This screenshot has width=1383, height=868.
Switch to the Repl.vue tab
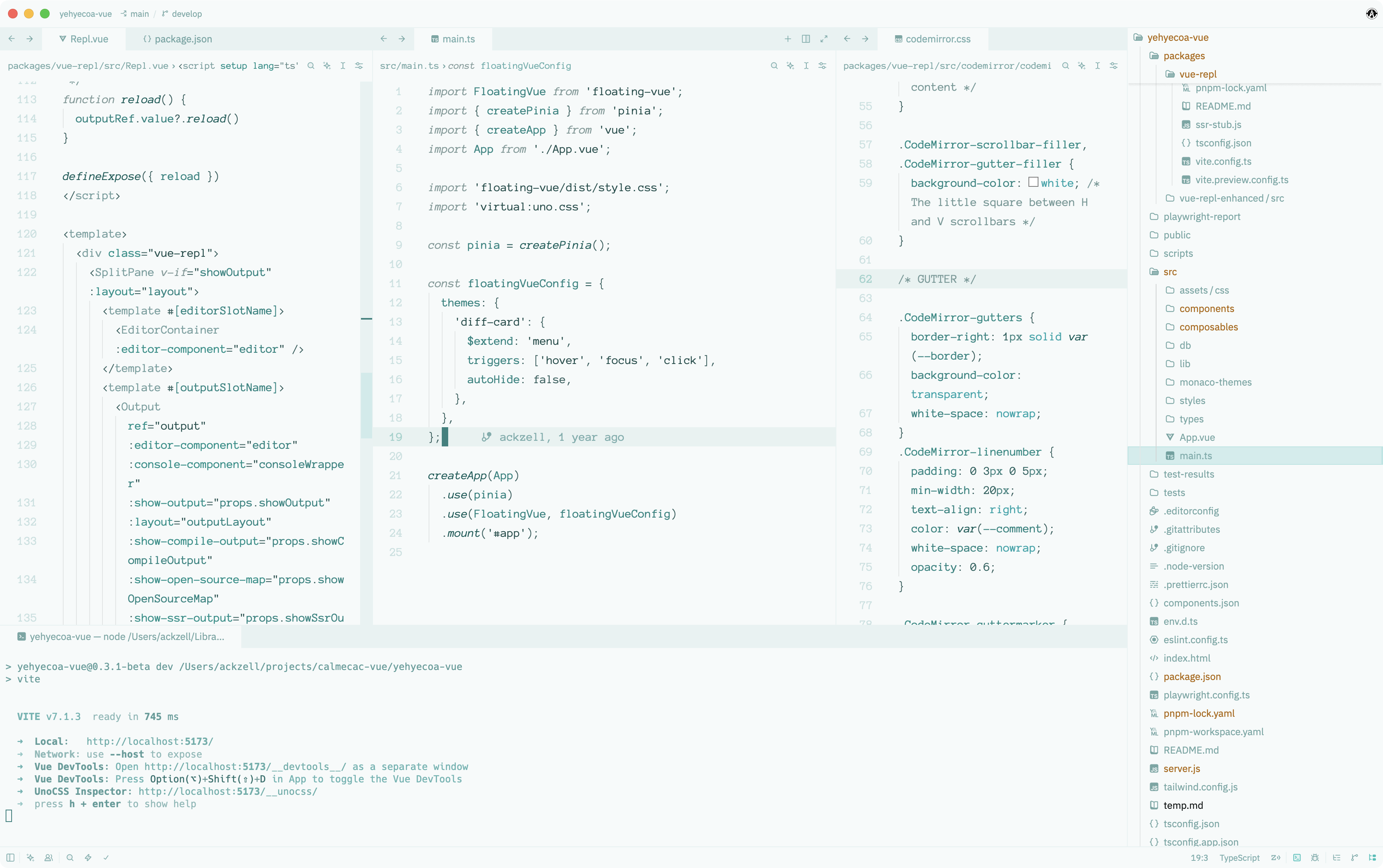click(83, 39)
